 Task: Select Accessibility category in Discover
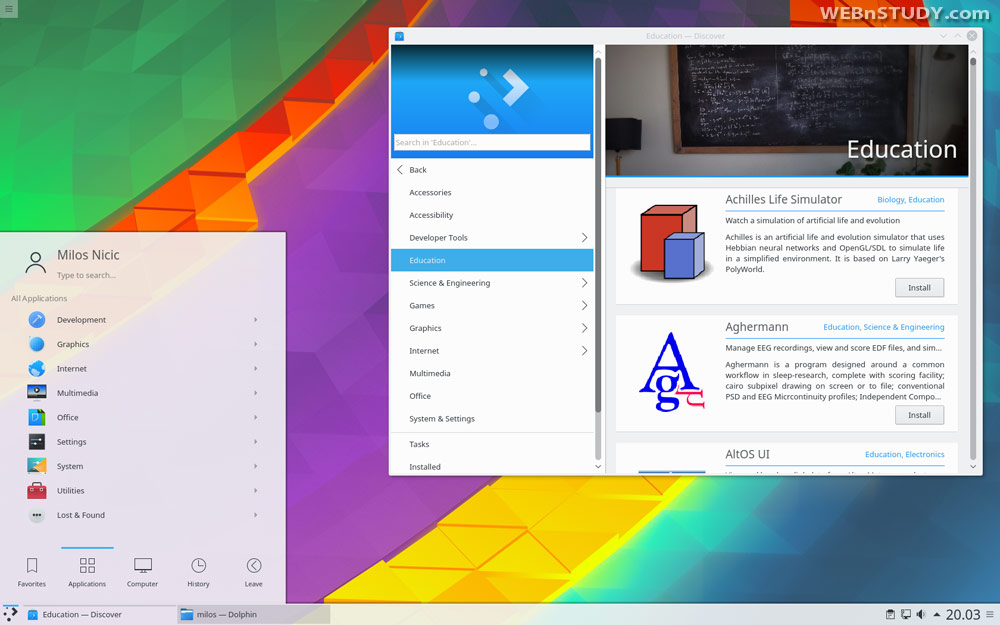492,215
